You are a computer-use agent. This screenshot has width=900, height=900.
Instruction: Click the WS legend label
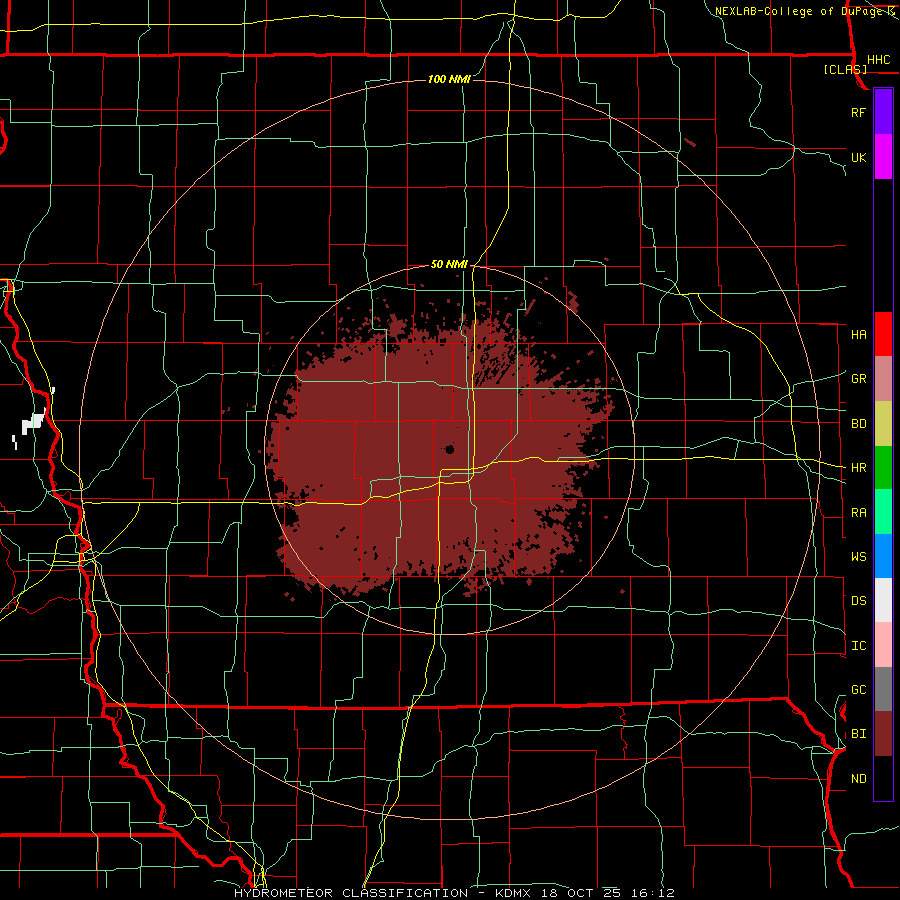click(x=859, y=556)
